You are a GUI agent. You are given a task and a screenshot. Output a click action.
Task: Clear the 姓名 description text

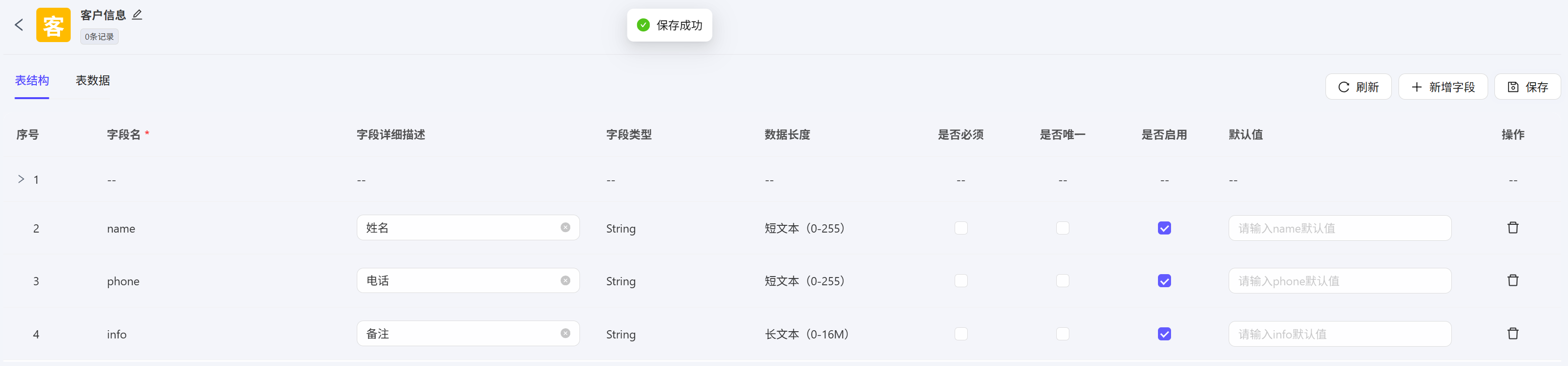[x=565, y=227]
